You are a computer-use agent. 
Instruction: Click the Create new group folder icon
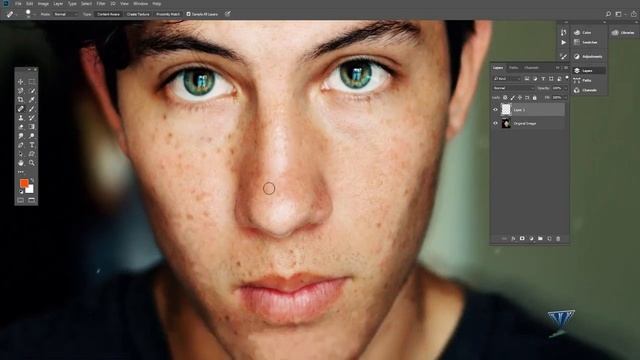click(x=540, y=238)
